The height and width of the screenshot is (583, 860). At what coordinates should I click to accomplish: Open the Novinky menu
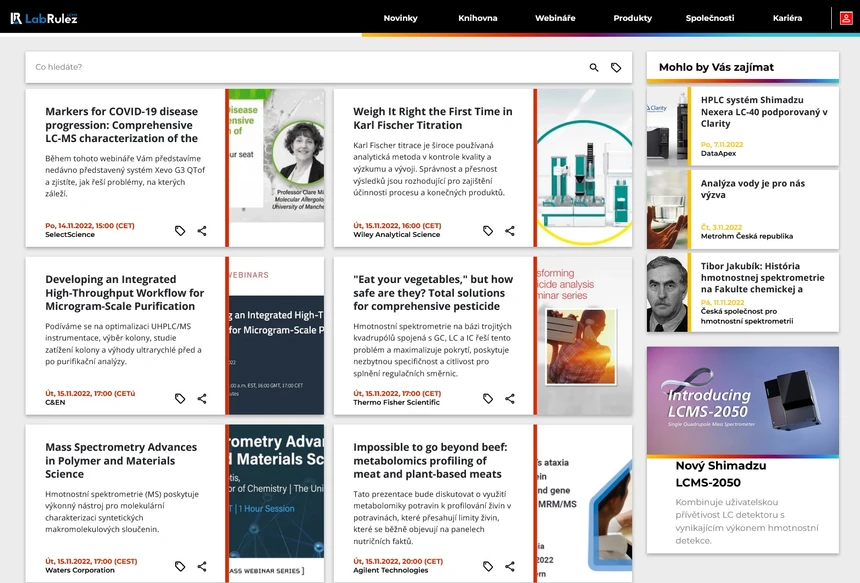point(400,18)
